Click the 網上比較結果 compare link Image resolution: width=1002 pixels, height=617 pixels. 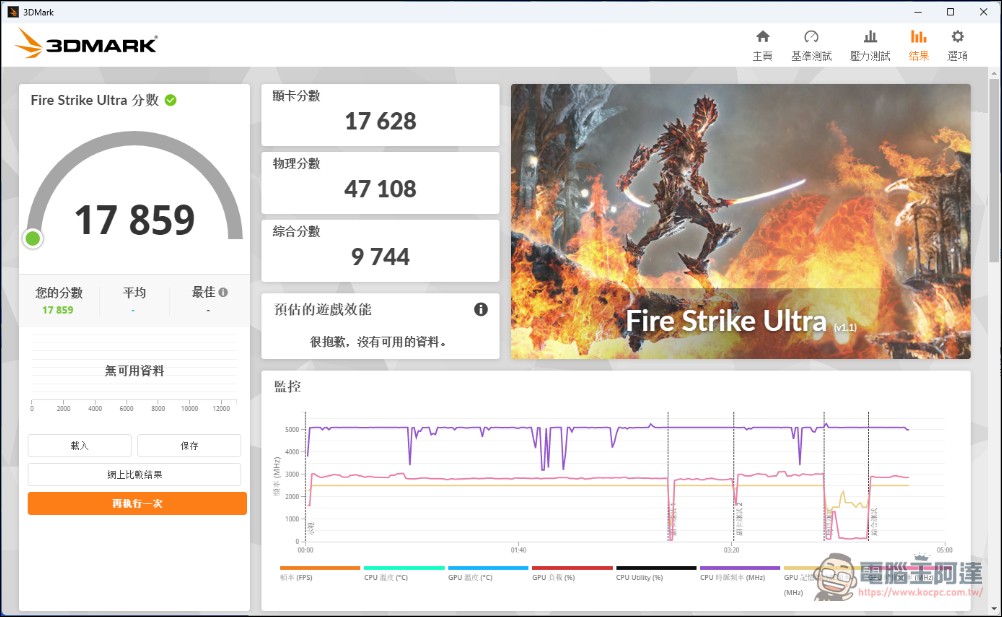click(136, 474)
